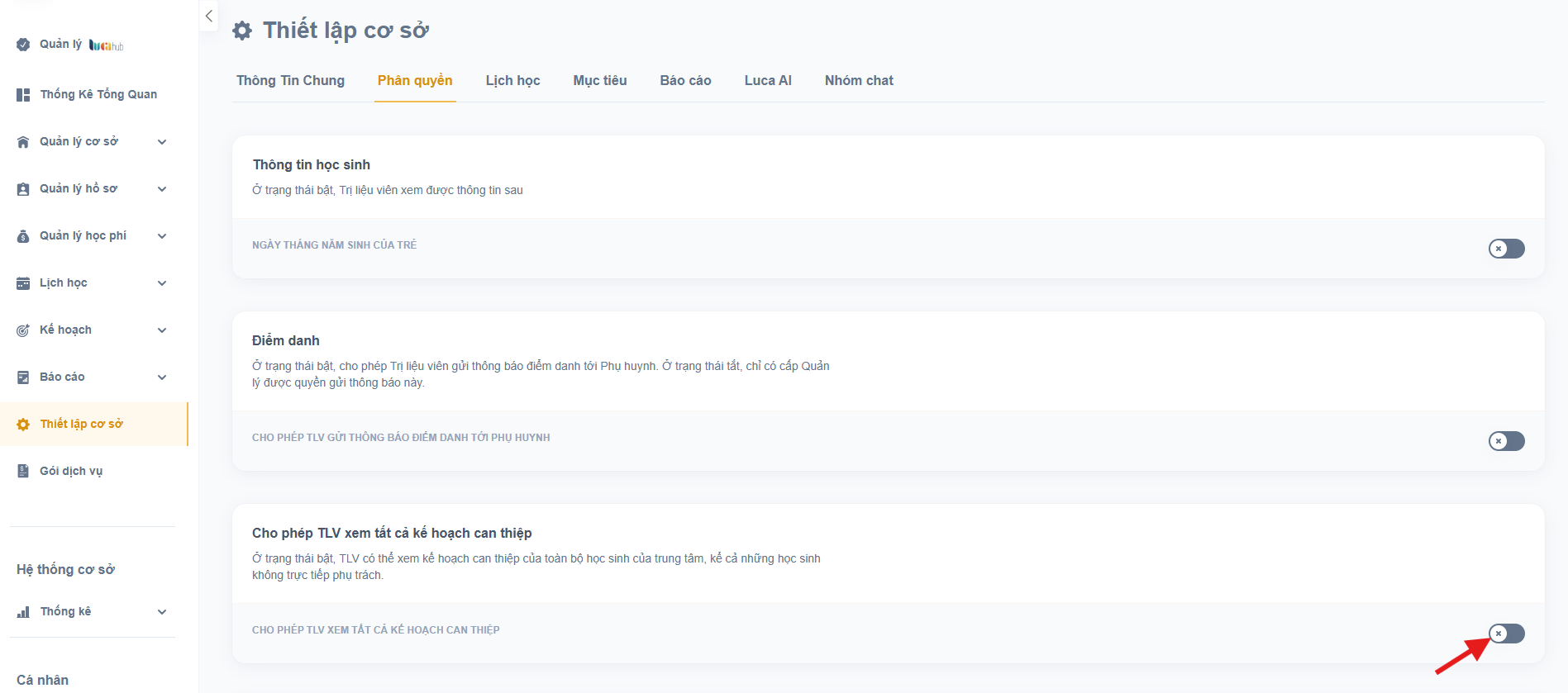Click the Gói dịch vụ document icon
The image size is (1568, 693).
23,471
